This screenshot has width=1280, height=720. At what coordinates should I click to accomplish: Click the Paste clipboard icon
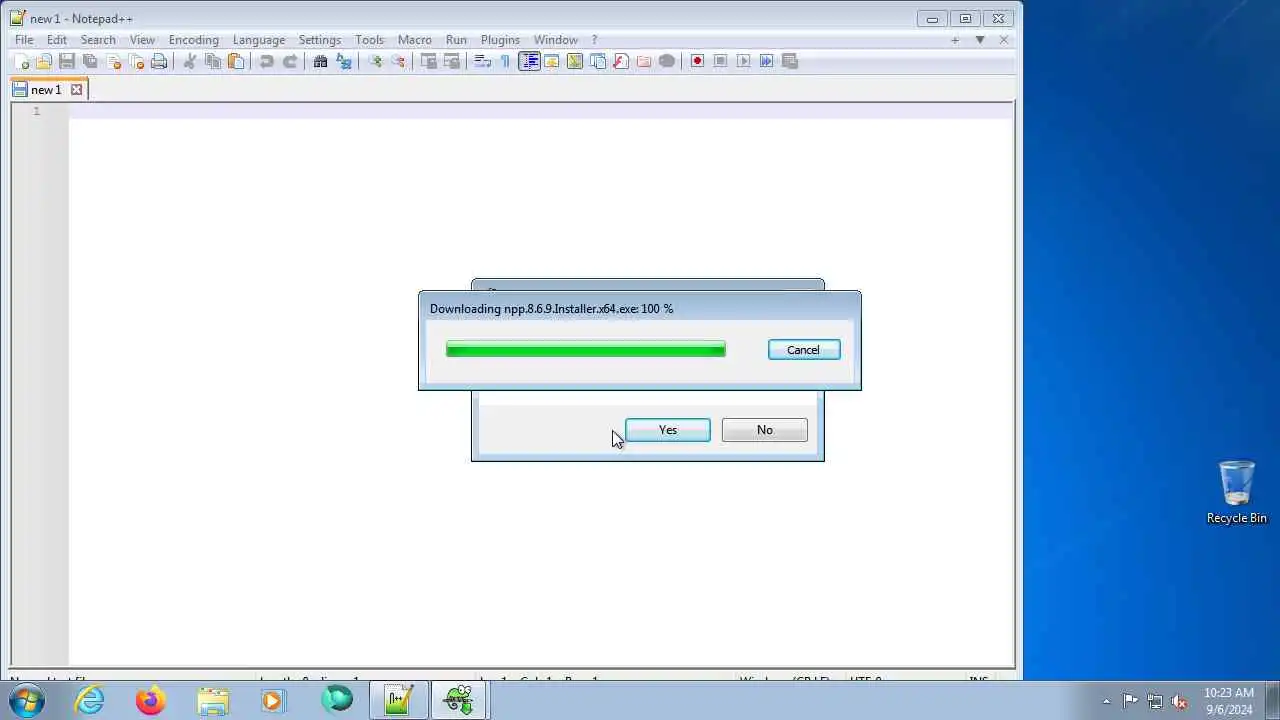click(236, 61)
